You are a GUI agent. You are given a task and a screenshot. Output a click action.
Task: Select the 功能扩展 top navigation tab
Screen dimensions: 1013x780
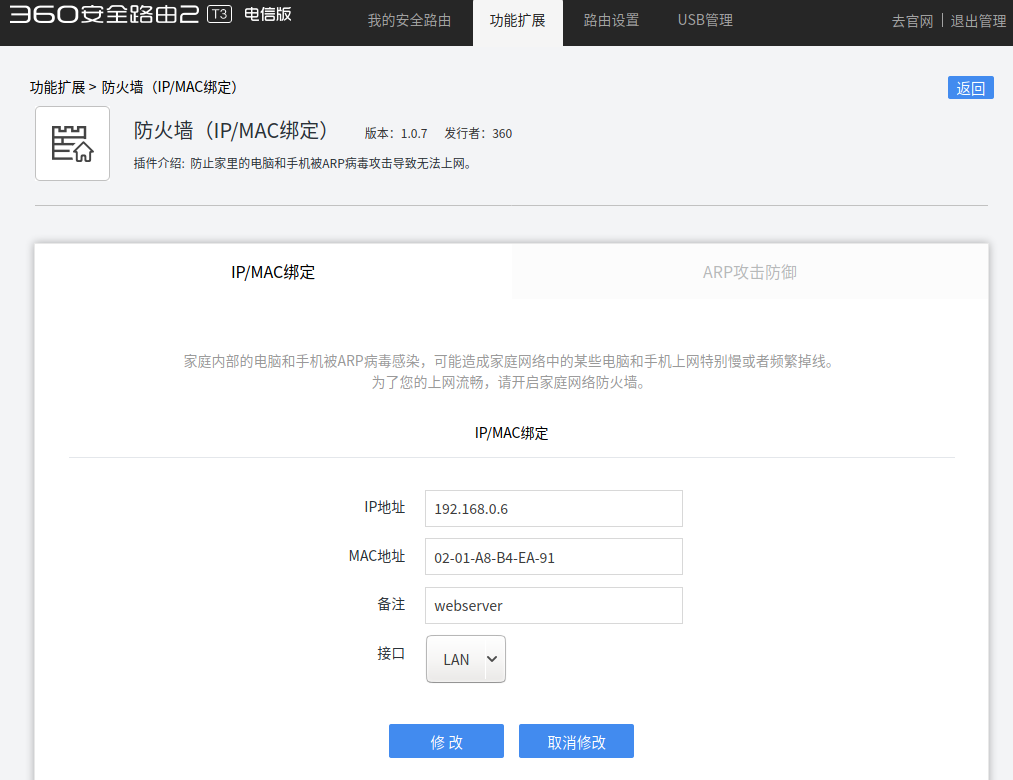click(x=517, y=21)
